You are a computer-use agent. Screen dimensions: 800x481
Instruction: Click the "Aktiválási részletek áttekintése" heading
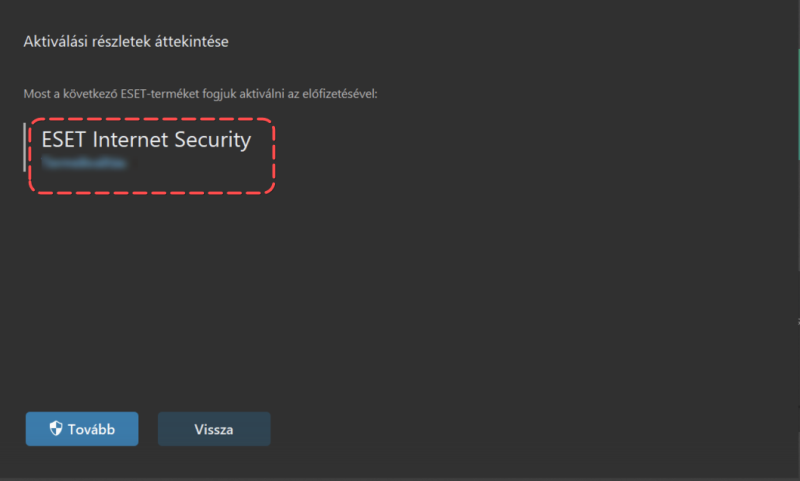pyautogui.click(x=126, y=41)
